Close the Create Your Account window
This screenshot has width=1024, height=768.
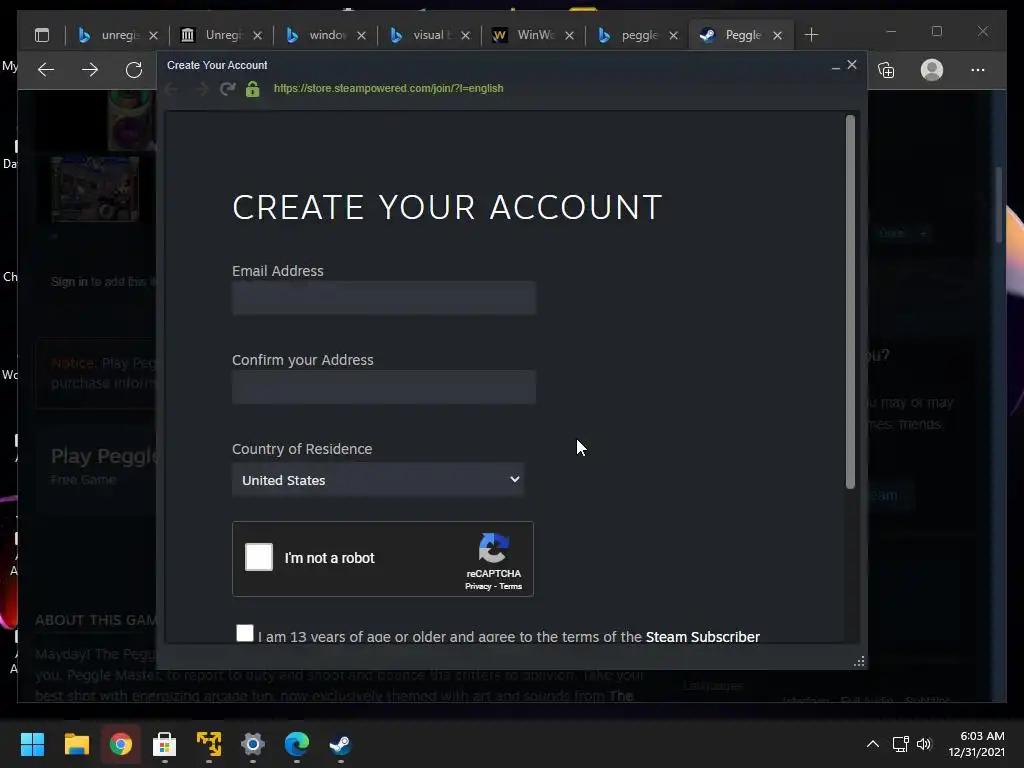(x=852, y=65)
